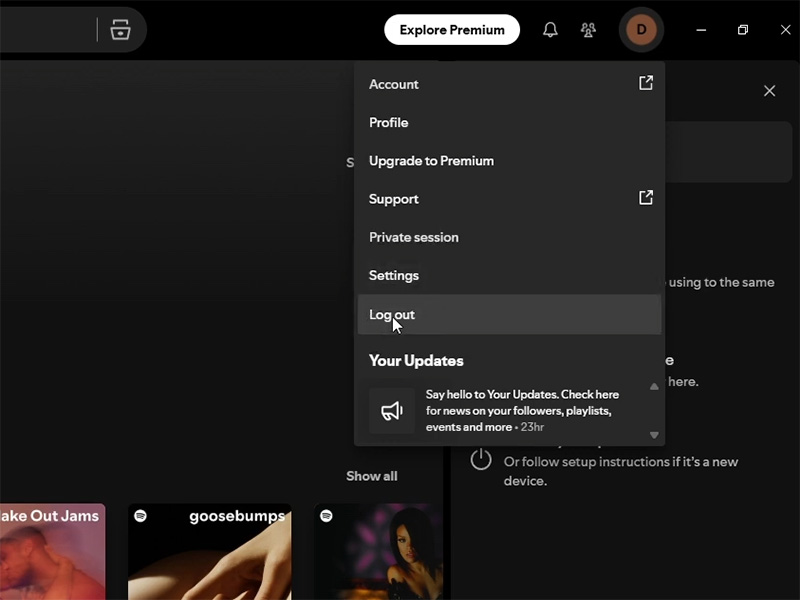Viewport: 800px width, 600px height.
Task: Click the updates list scroll down arrow
Action: pos(654,435)
